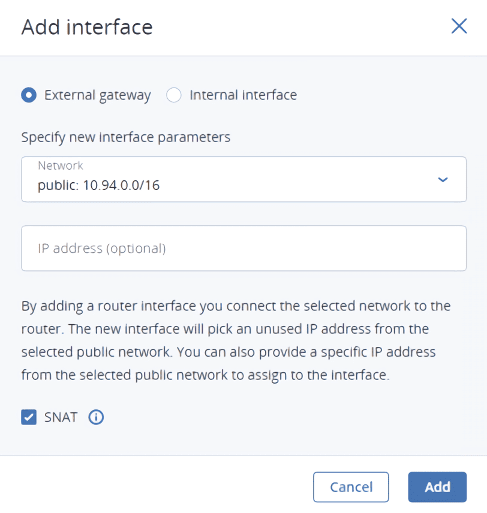Open the SNAT info tooltip icon
Image resolution: width=487 pixels, height=513 pixels.
(96, 417)
